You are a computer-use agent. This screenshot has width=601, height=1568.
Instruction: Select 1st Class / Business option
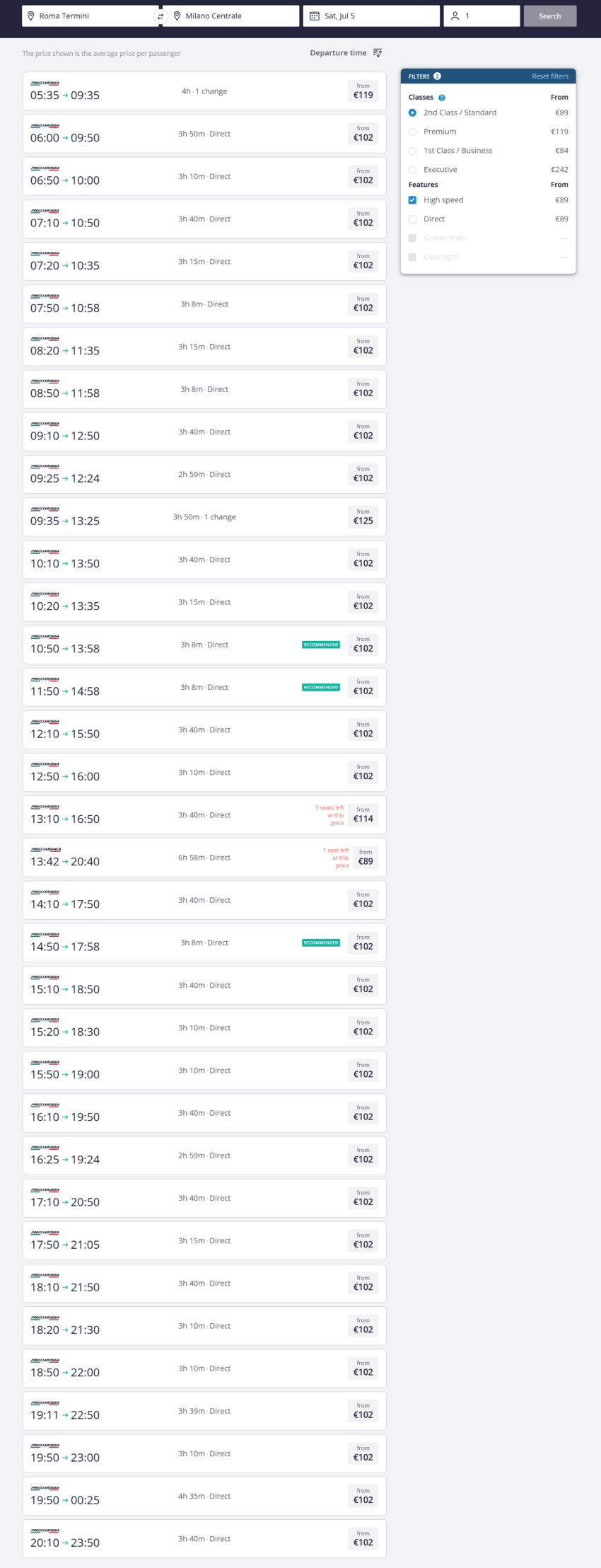(x=413, y=151)
